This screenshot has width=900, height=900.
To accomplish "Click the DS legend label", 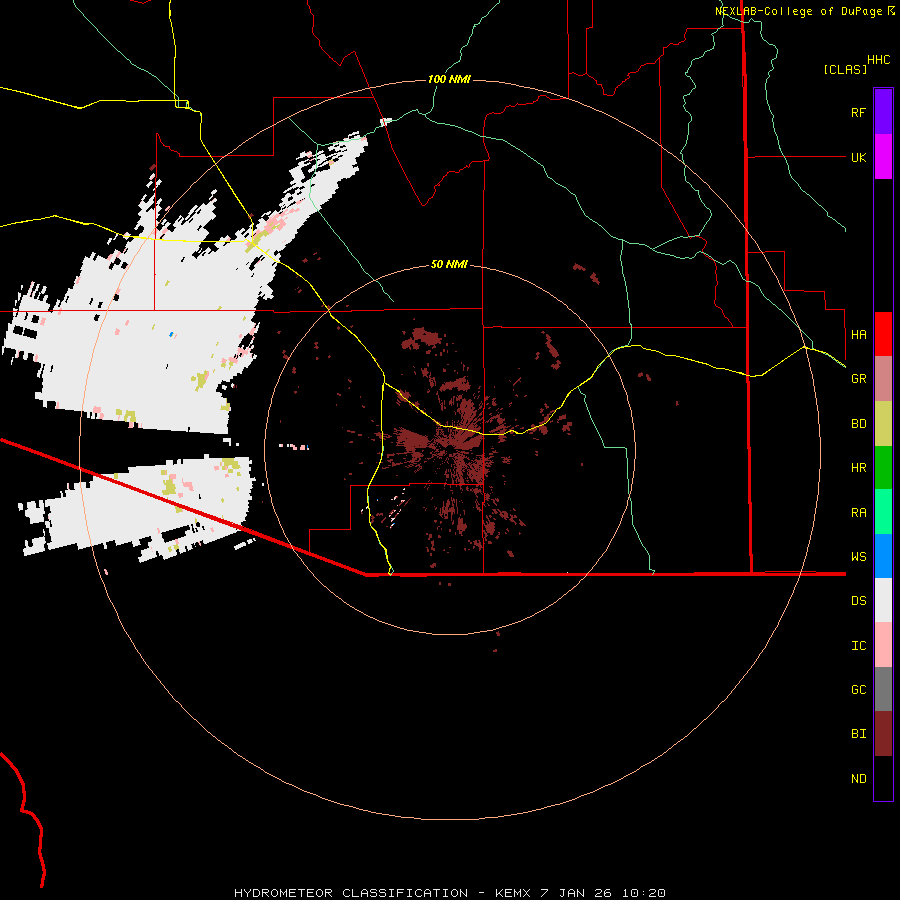I will 858,601.
